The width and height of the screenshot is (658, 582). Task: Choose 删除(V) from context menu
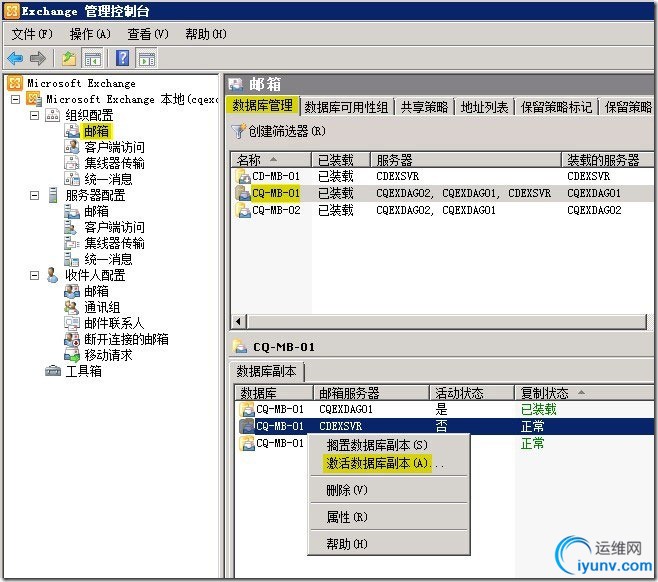(347, 490)
